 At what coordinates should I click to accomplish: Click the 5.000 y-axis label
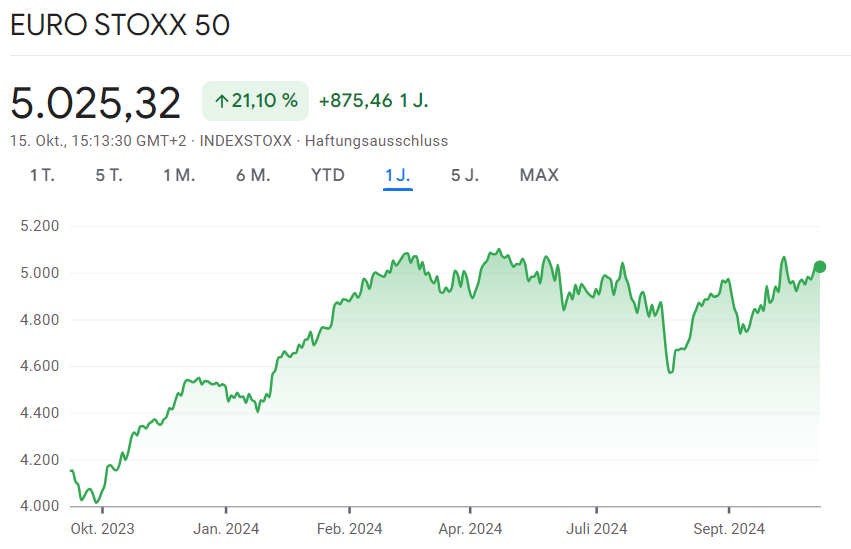pyautogui.click(x=40, y=273)
